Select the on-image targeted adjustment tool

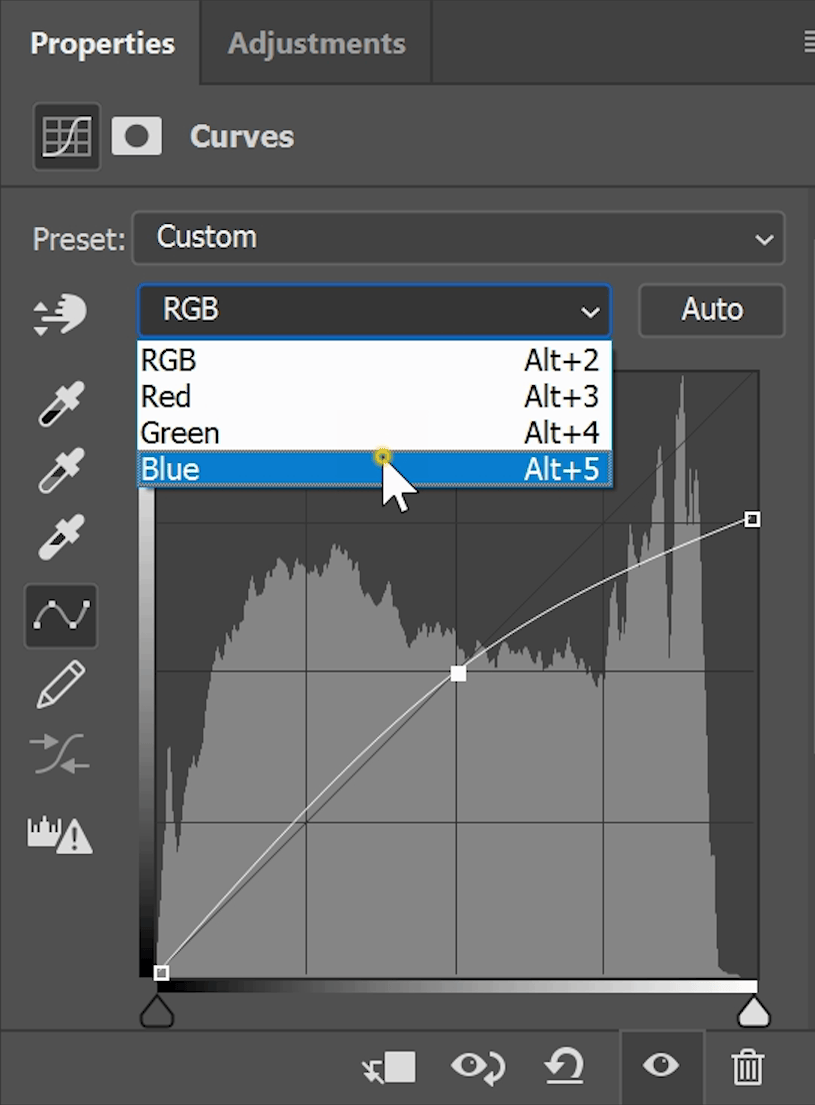pyautogui.click(x=60, y=315)
